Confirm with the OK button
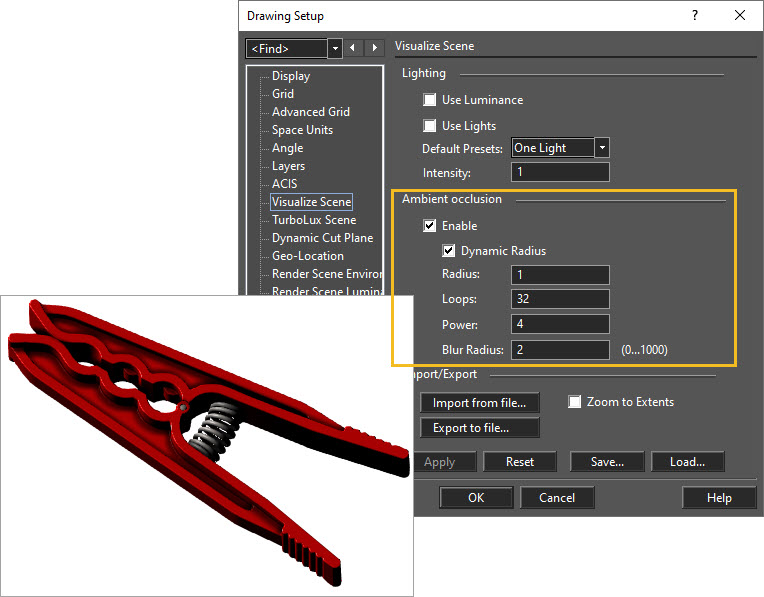This screenshot has width=764, height=597. coord(476,498)
